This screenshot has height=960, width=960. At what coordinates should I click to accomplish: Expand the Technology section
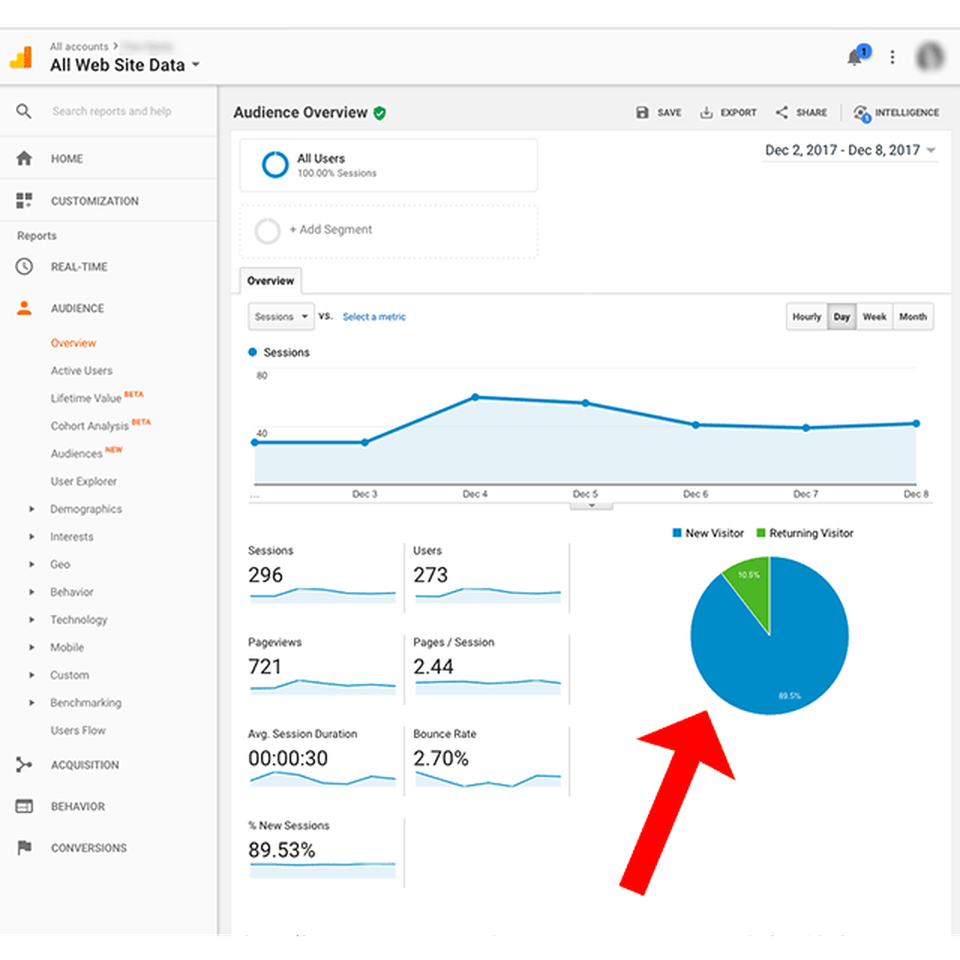point(31,619)
